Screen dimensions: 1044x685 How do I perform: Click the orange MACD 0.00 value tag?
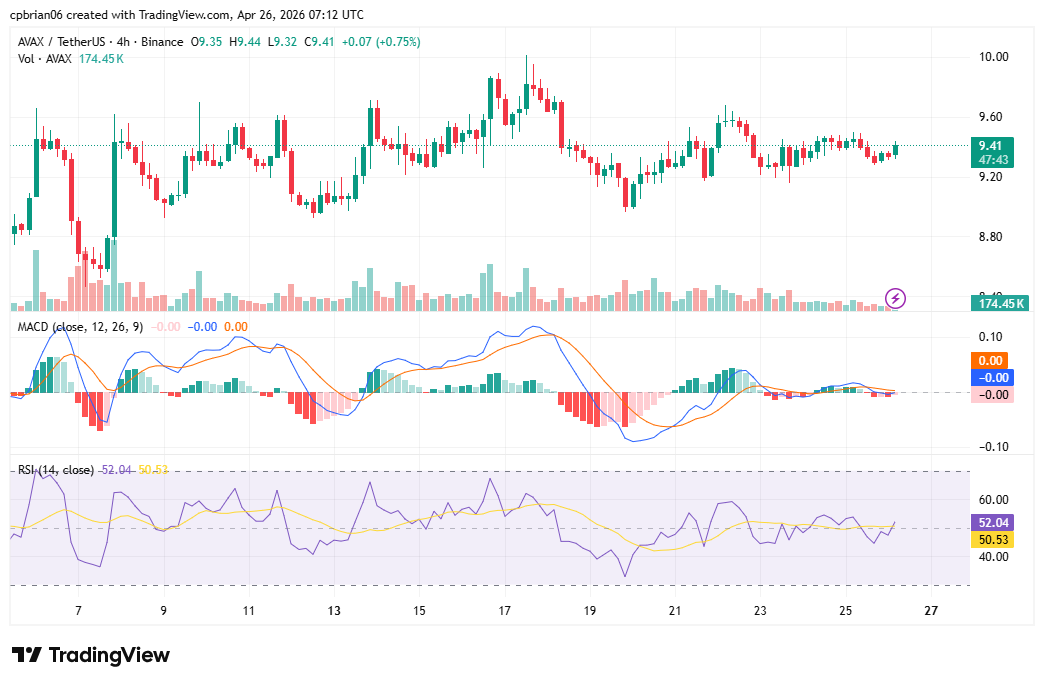(991, 361)
